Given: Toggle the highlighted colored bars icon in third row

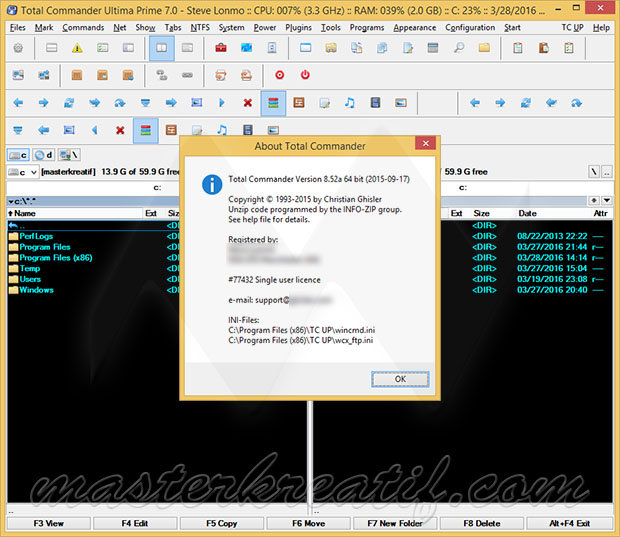Looking at the screenshot, I should point(273,103).
